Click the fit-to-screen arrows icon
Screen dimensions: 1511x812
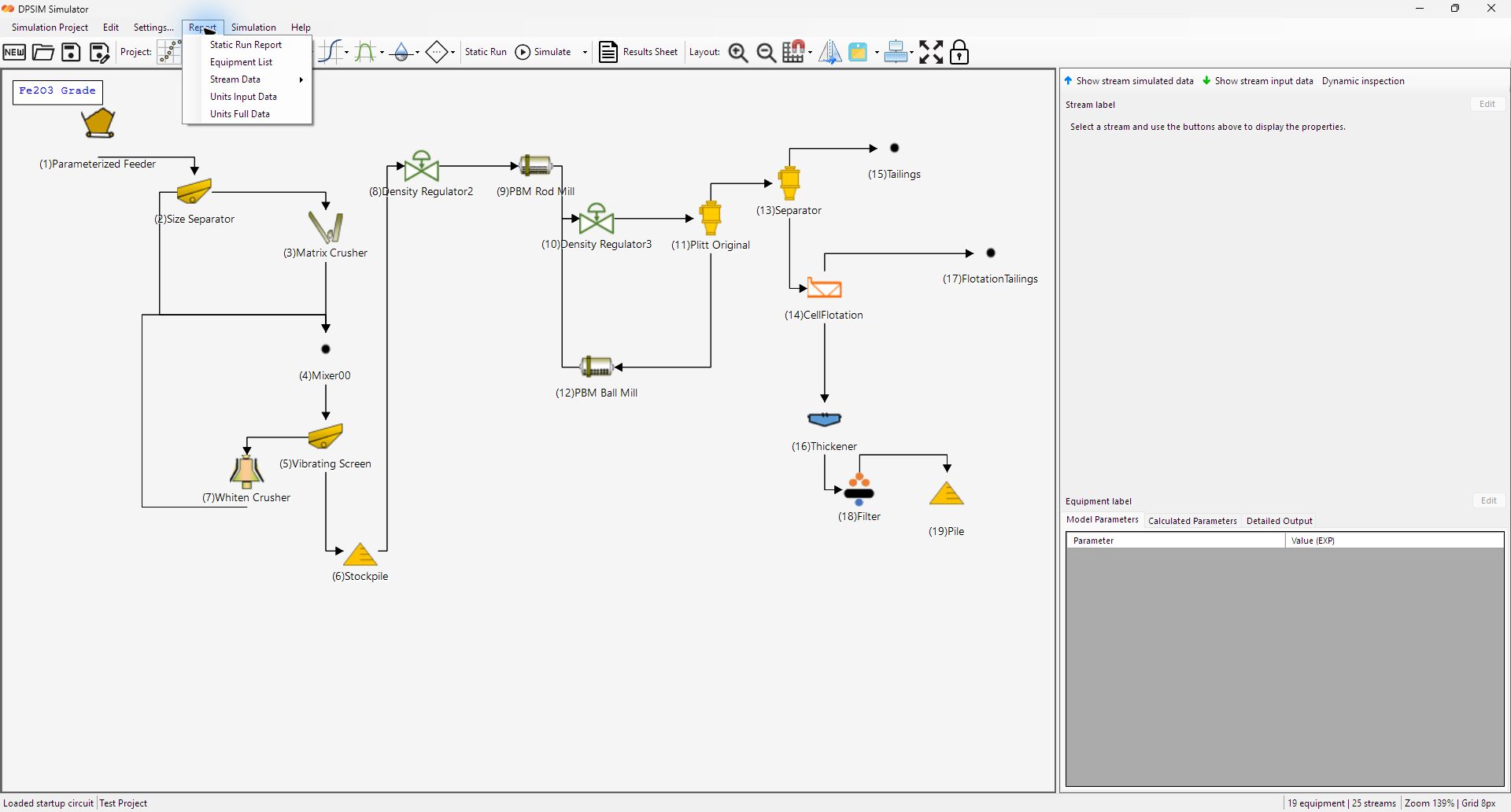(931, 53)
